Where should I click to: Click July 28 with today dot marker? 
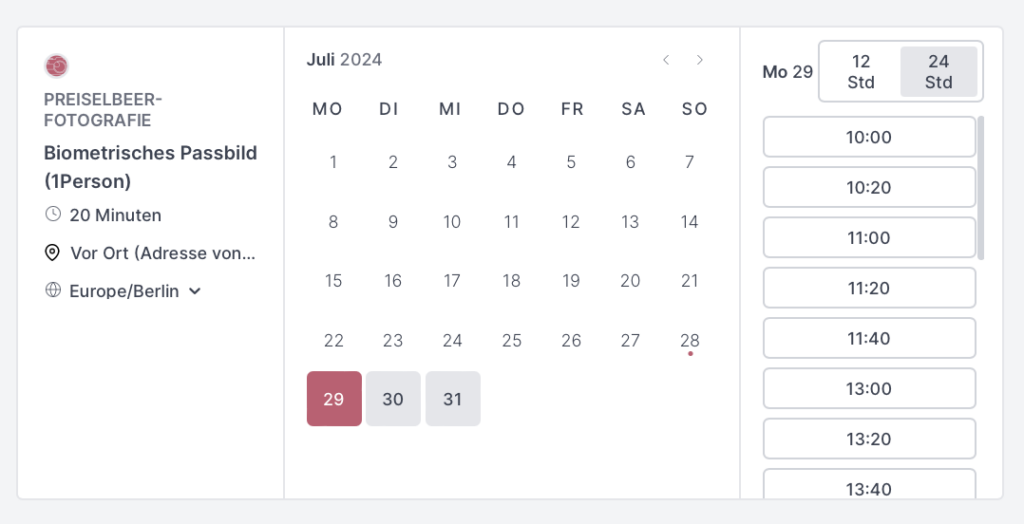(x=690, y=340)
